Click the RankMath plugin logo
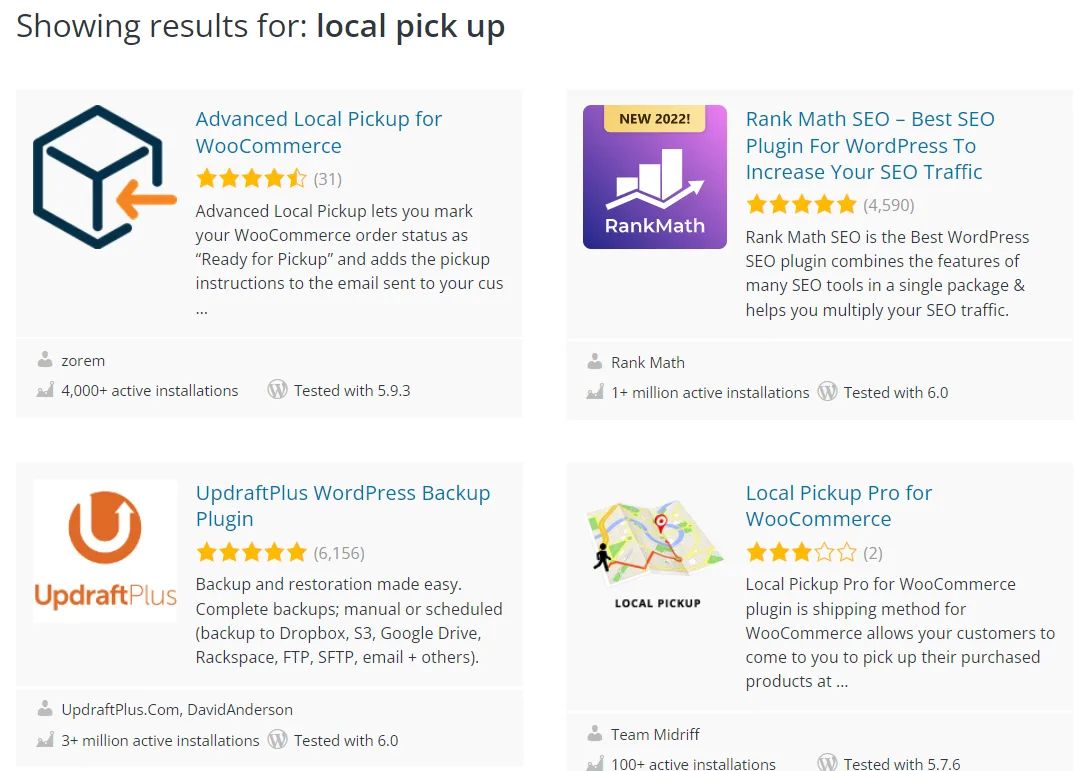The image size is (1082, 771). 655,177
